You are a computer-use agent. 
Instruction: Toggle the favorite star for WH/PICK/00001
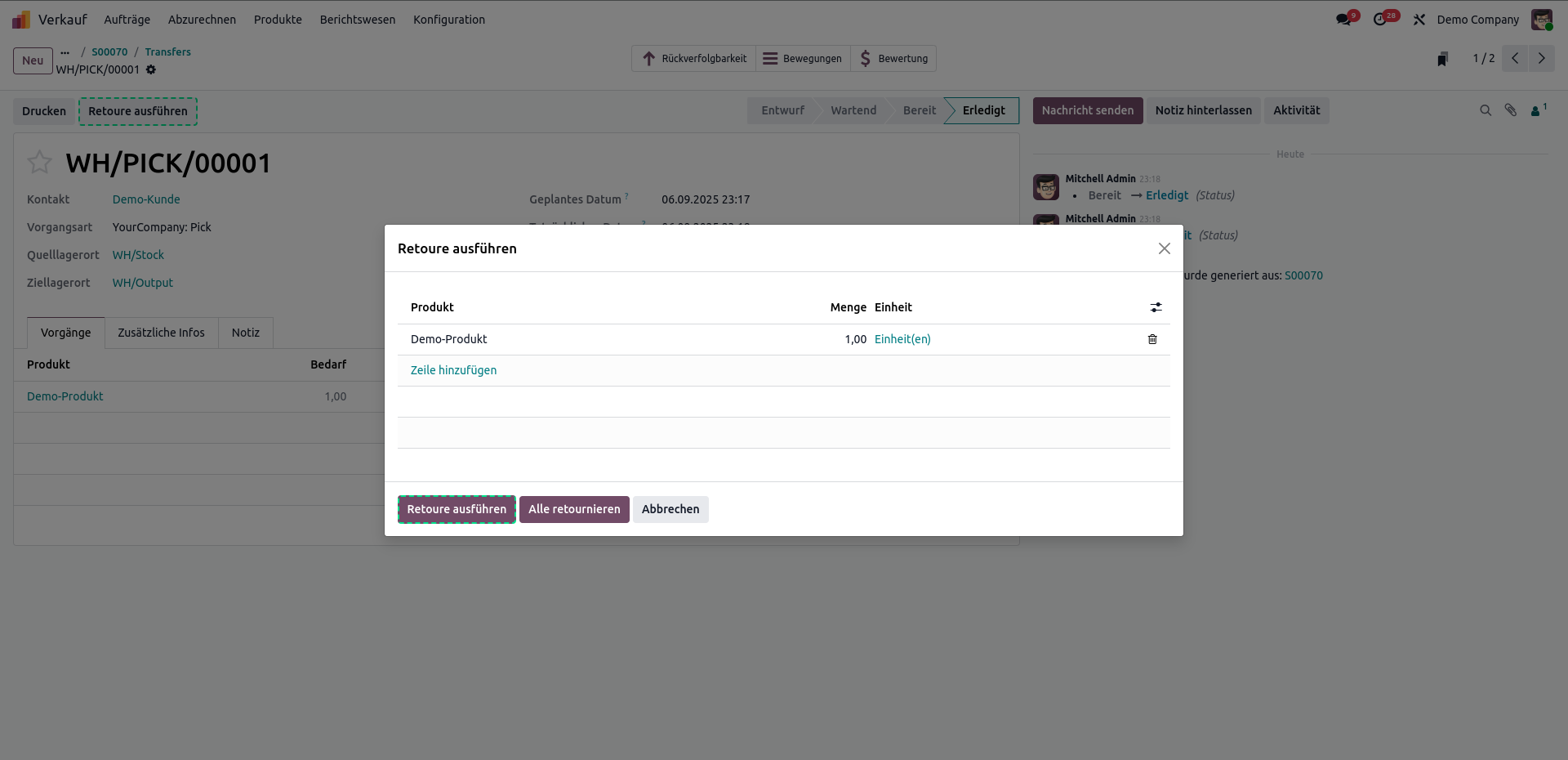(39, 163)
